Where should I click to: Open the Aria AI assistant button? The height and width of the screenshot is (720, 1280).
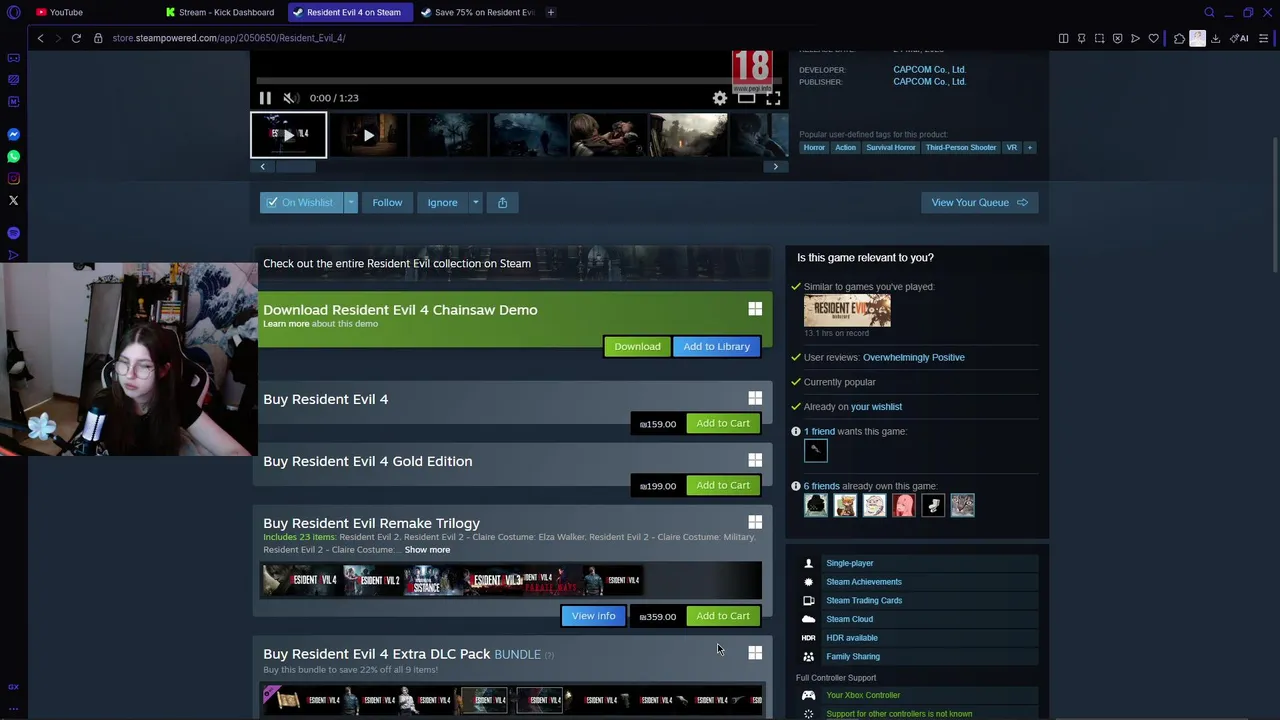1239,38
